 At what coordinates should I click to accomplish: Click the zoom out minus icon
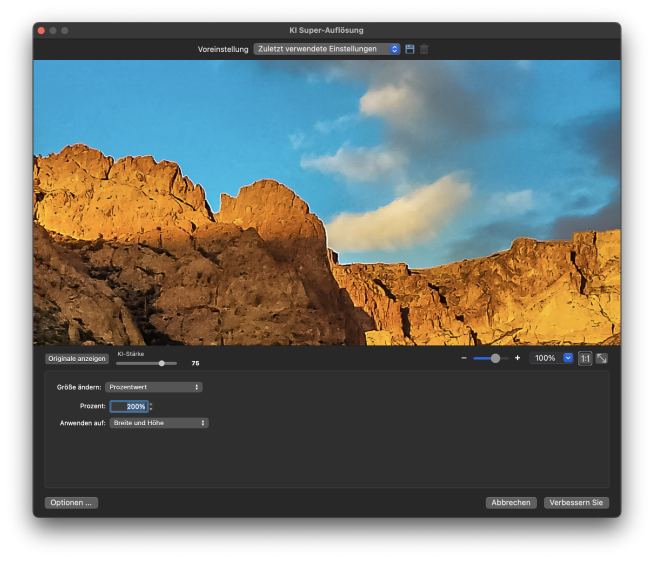pyautogui.click(x=464, y=358)
